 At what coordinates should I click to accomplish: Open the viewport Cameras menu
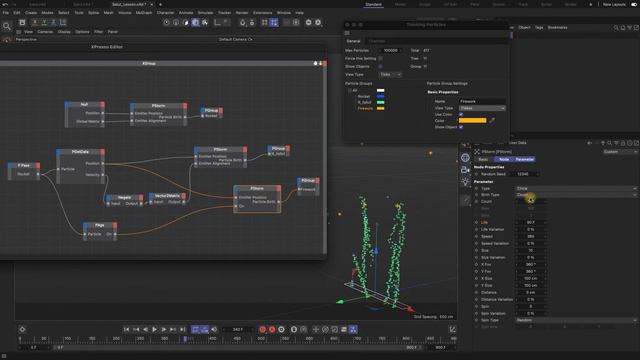click(x=45, y=31)
